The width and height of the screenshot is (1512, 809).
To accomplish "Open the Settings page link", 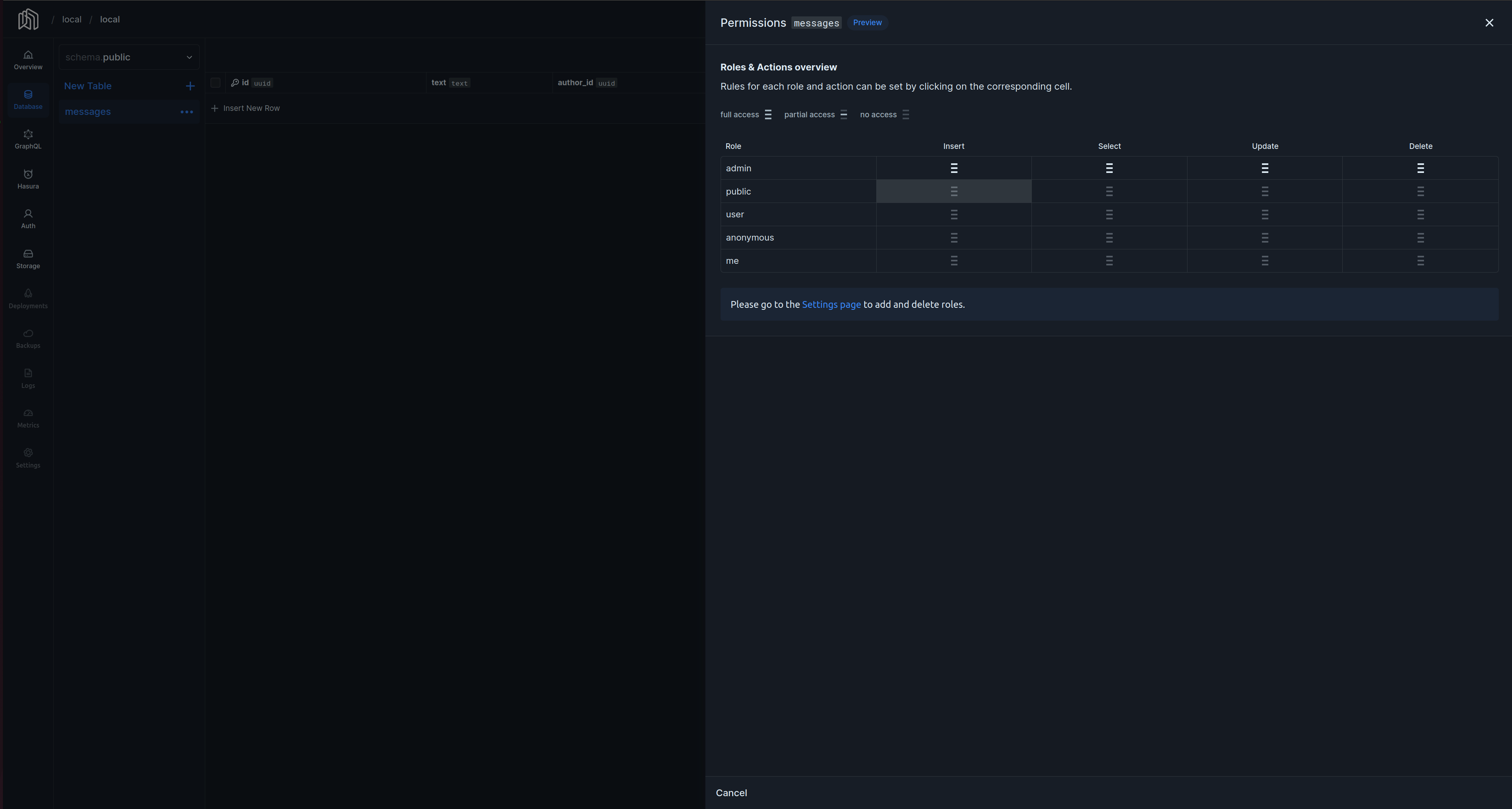I will tap(831, 304).
